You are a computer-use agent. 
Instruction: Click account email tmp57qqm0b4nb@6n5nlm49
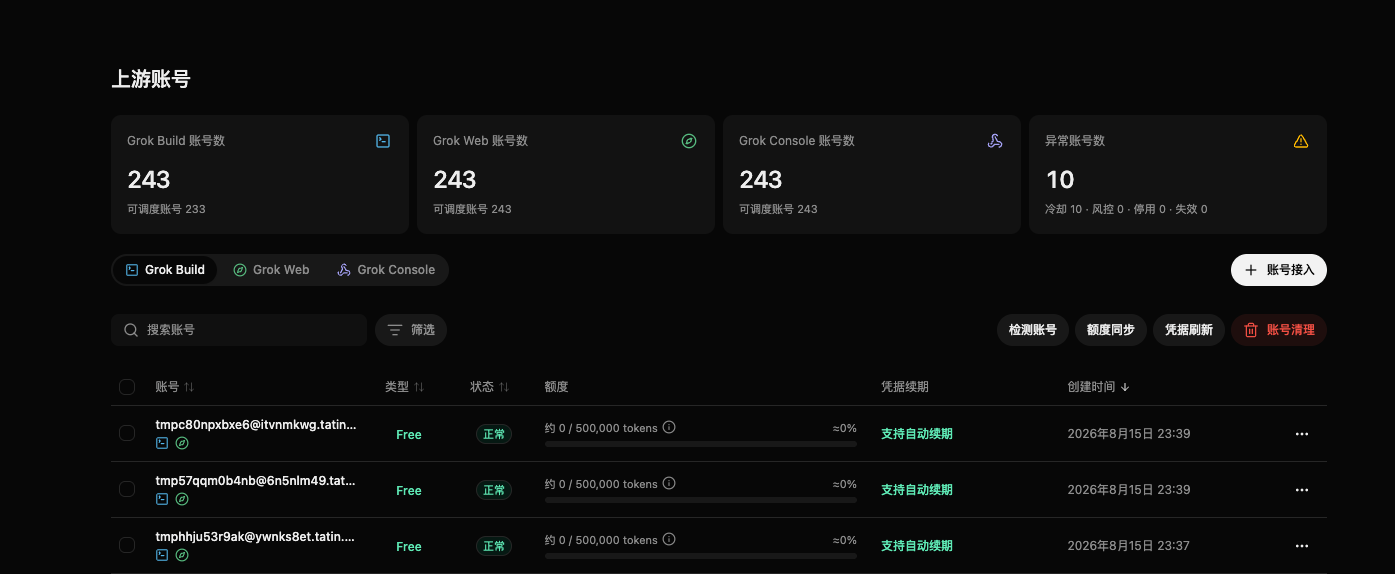click(256, 481)
